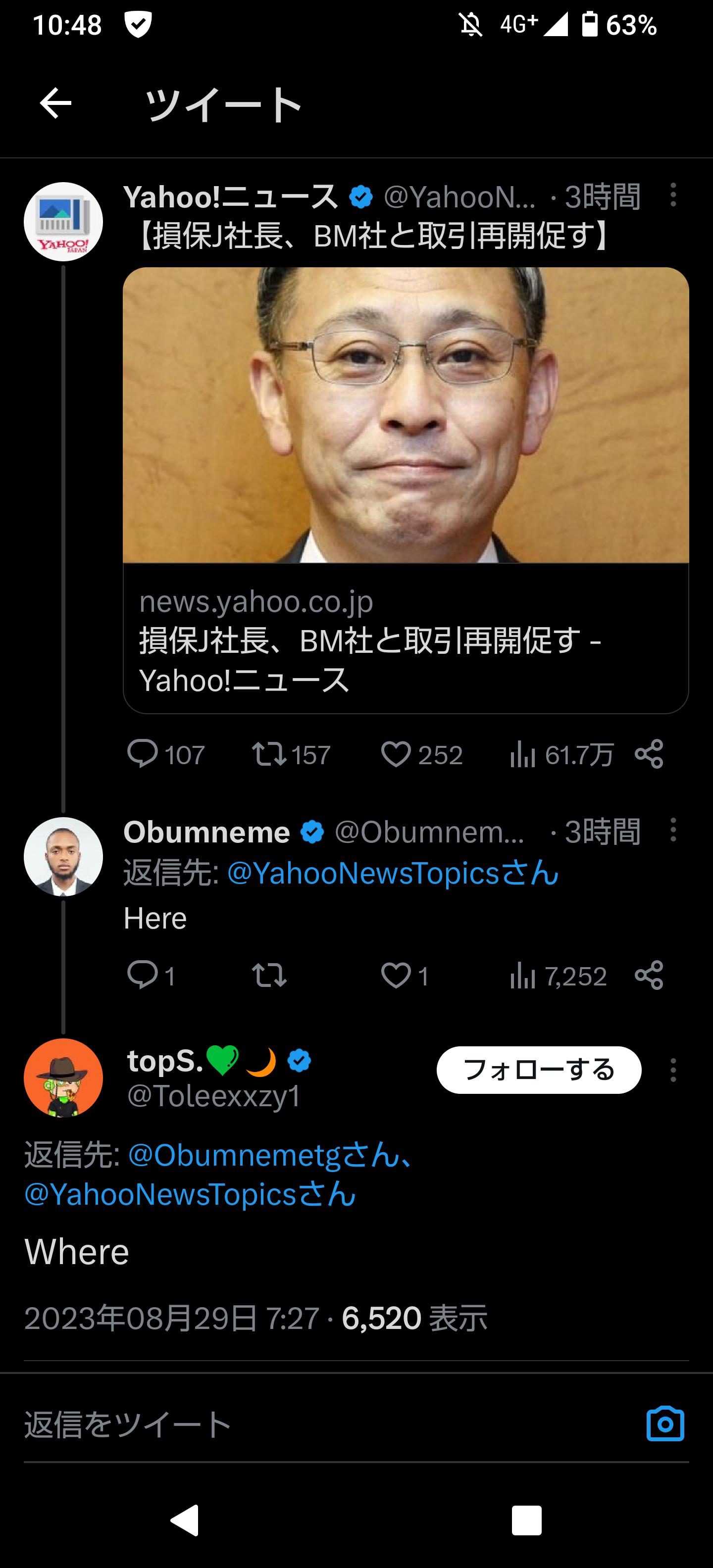Like the Yahoo!ニュース tweet with 252 likes

[x=397, y=754]
